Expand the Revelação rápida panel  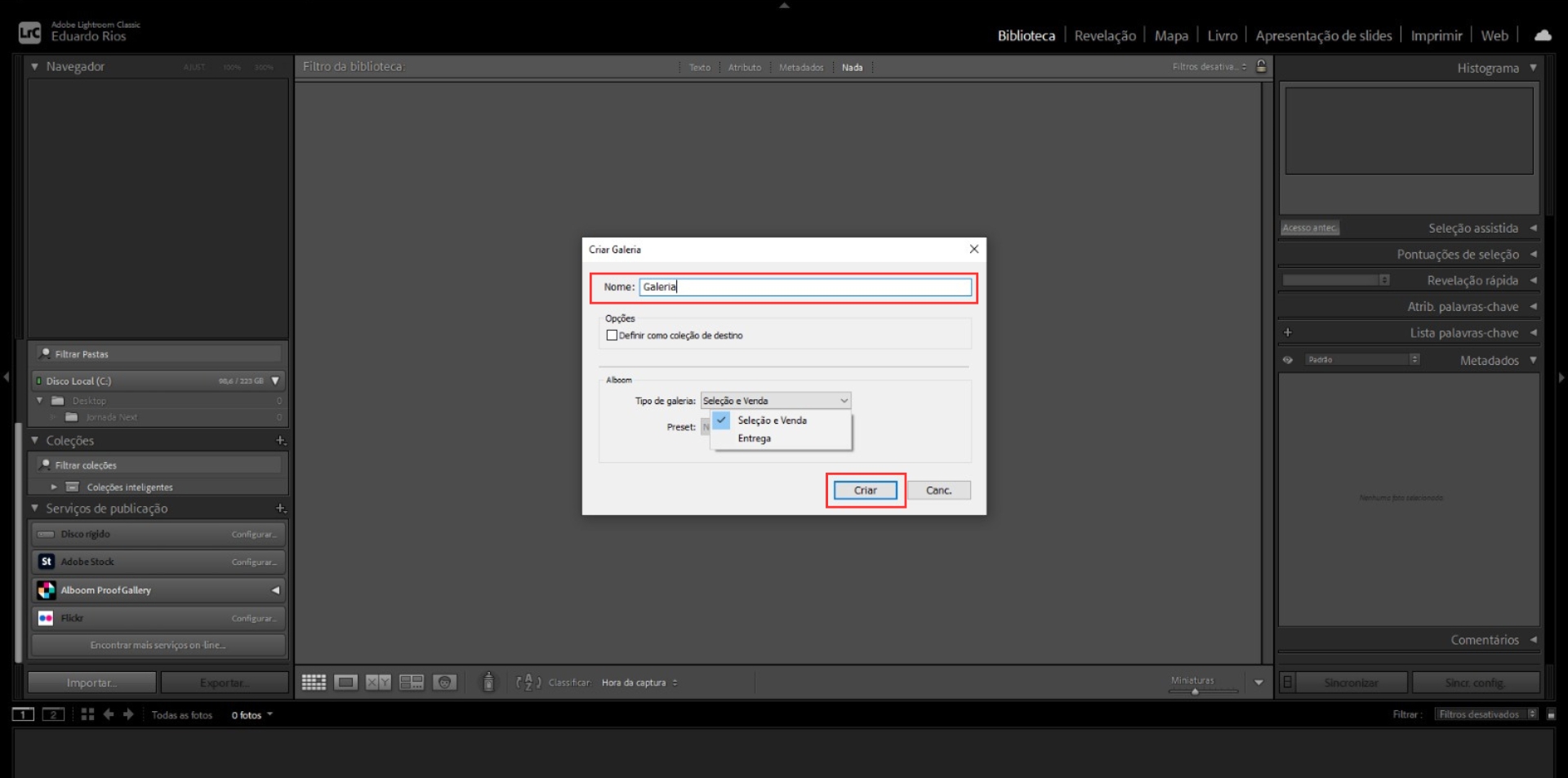[x=1533, y=281]
